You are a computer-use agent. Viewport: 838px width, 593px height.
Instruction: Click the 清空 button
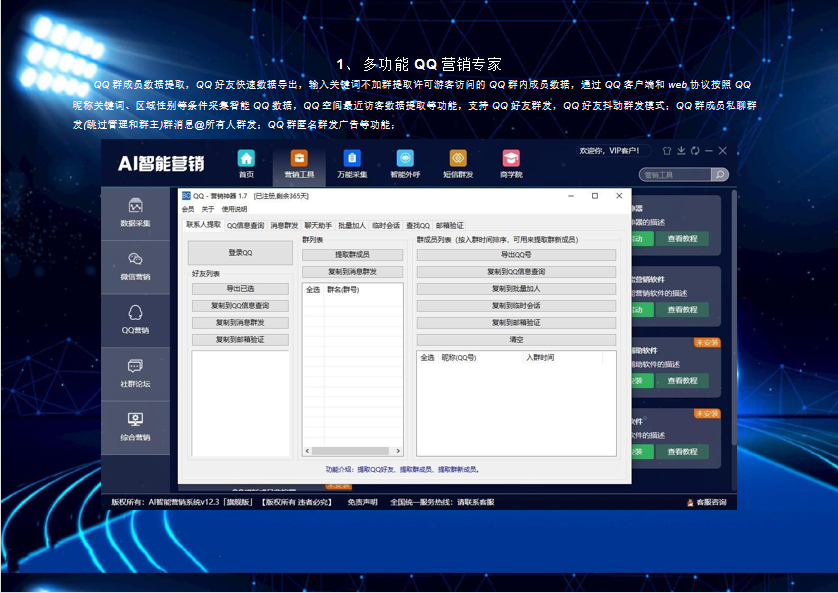pos(516,340)
